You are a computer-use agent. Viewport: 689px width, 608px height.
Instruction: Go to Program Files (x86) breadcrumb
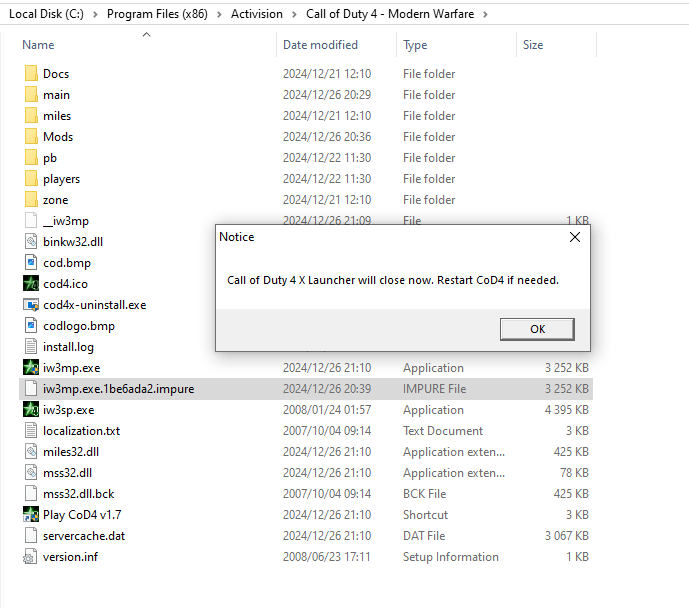point(157,14)
